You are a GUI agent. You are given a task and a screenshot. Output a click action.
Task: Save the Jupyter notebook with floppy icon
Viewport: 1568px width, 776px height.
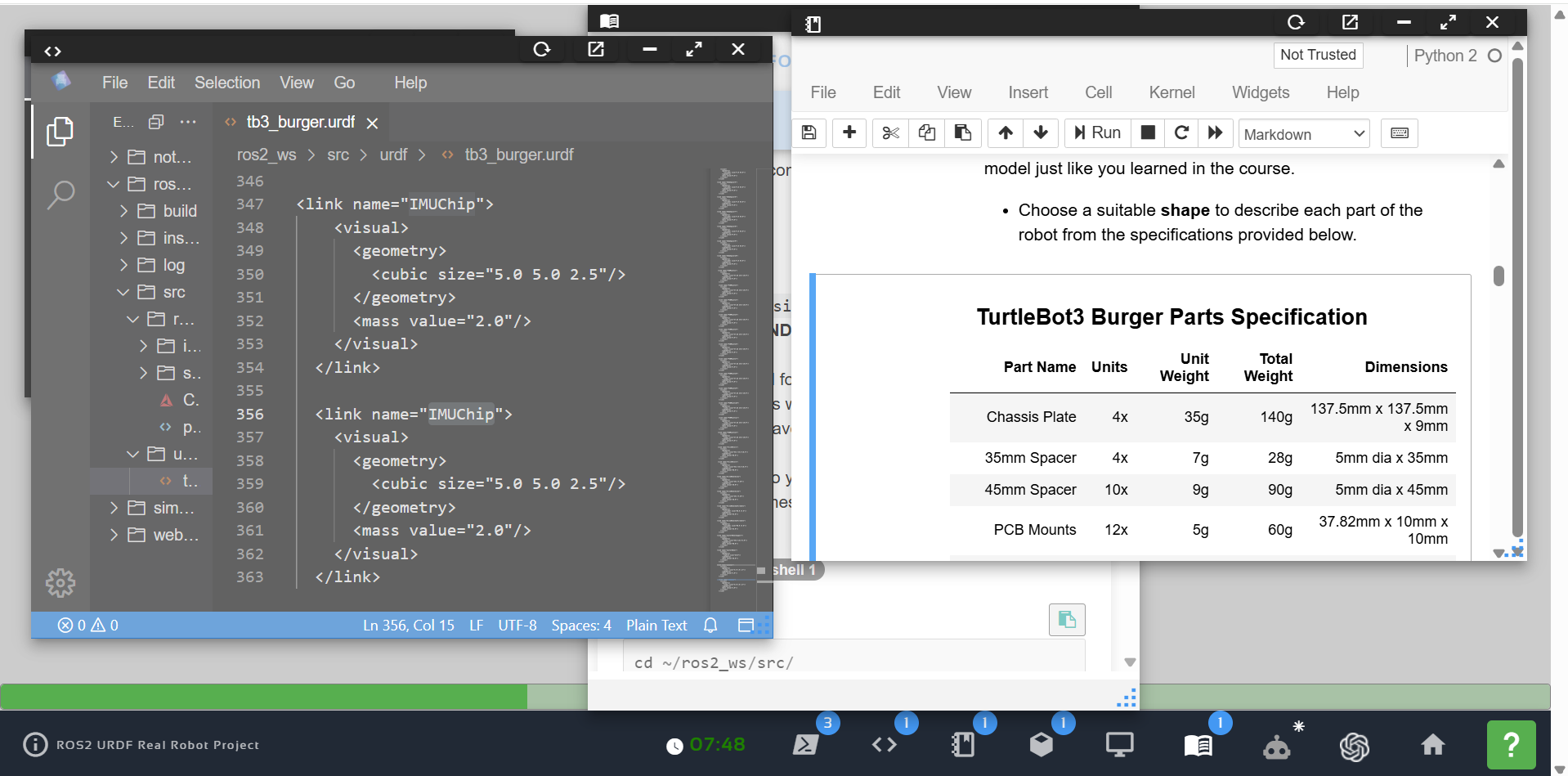coord(809,132)
